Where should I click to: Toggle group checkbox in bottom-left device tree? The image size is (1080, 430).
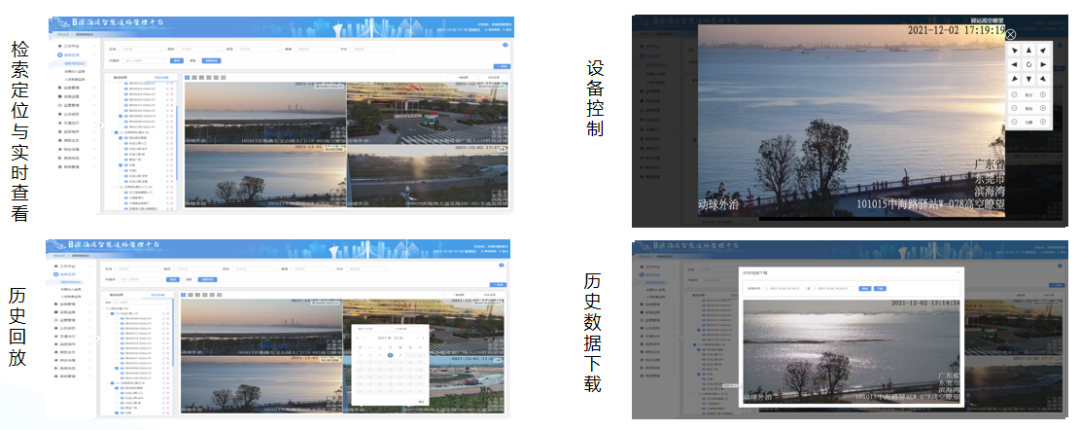[112, 314]
